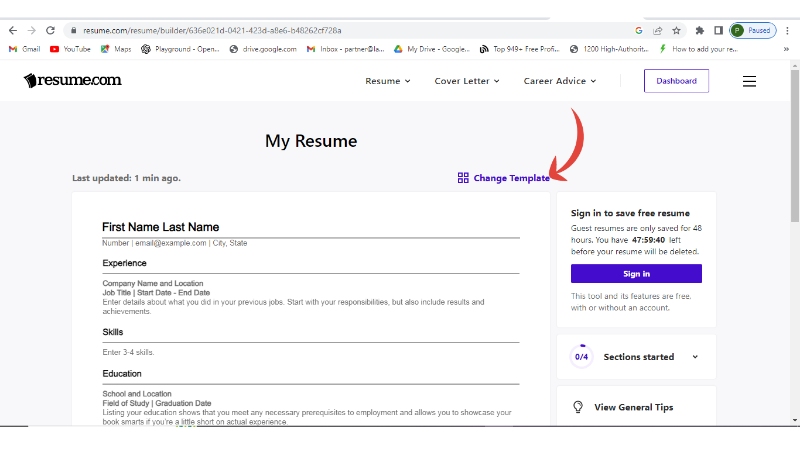Open the browser extensions puzzle icon

(x=700, y=31)
